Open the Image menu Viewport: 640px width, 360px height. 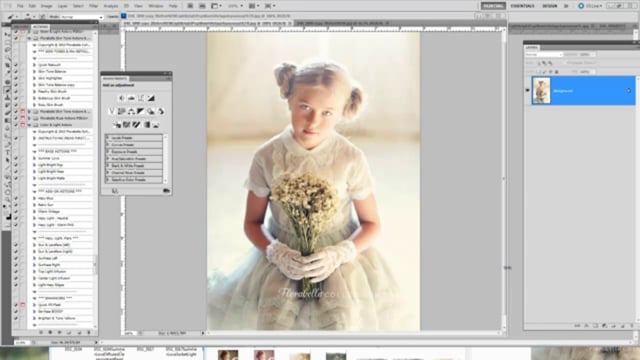tap(47, 6)
